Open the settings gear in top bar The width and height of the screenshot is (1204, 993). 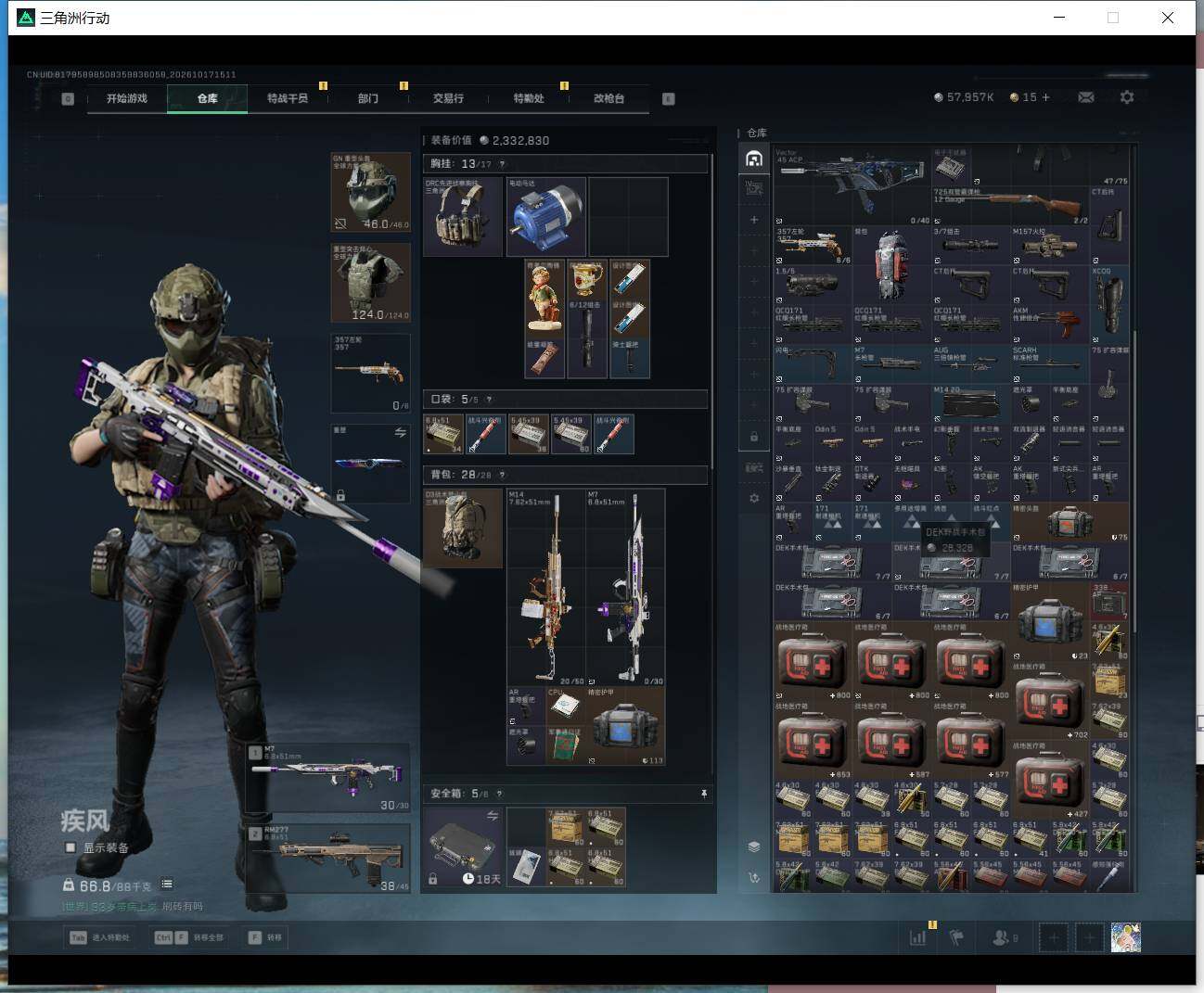[x=1127, y=97]
